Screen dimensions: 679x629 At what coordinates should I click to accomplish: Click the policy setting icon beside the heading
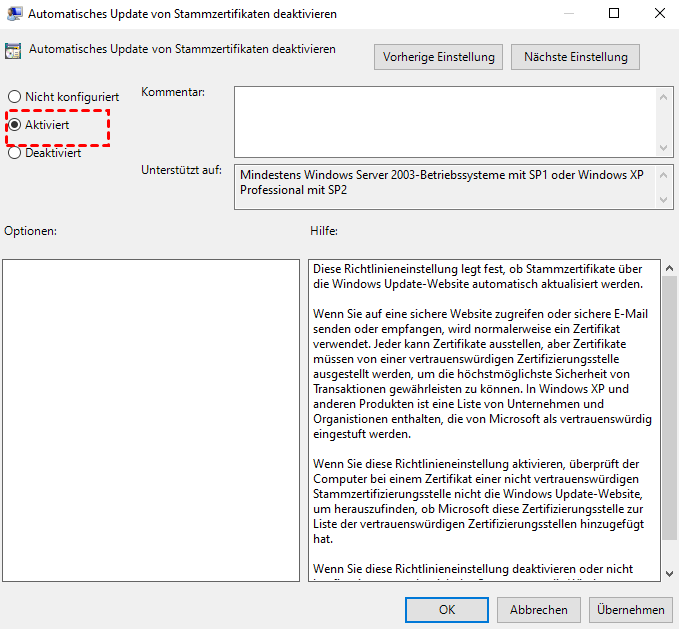13,51
